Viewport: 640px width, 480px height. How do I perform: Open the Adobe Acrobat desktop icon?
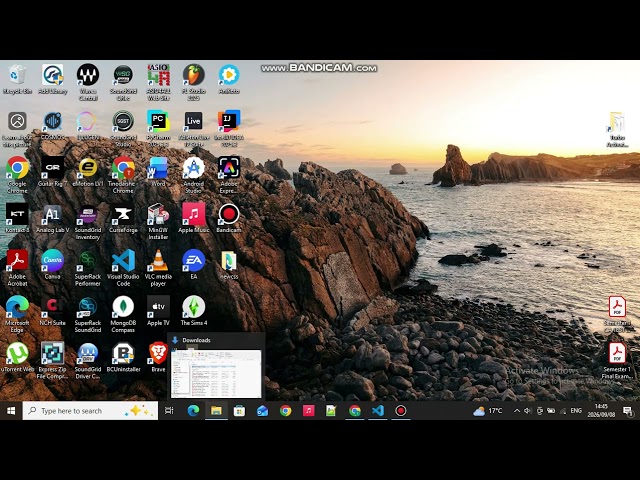coord(17,267)
